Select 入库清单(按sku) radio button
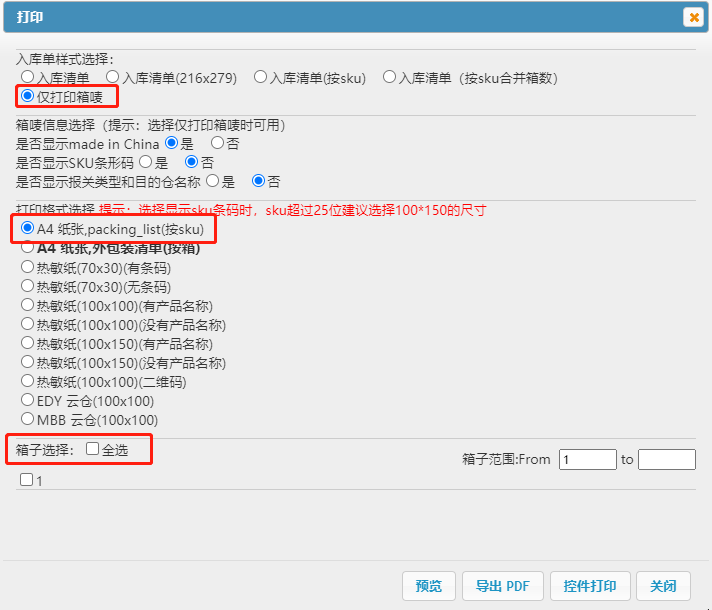The height and width of the screenshot is (610, 712). [x=260, y=77]
